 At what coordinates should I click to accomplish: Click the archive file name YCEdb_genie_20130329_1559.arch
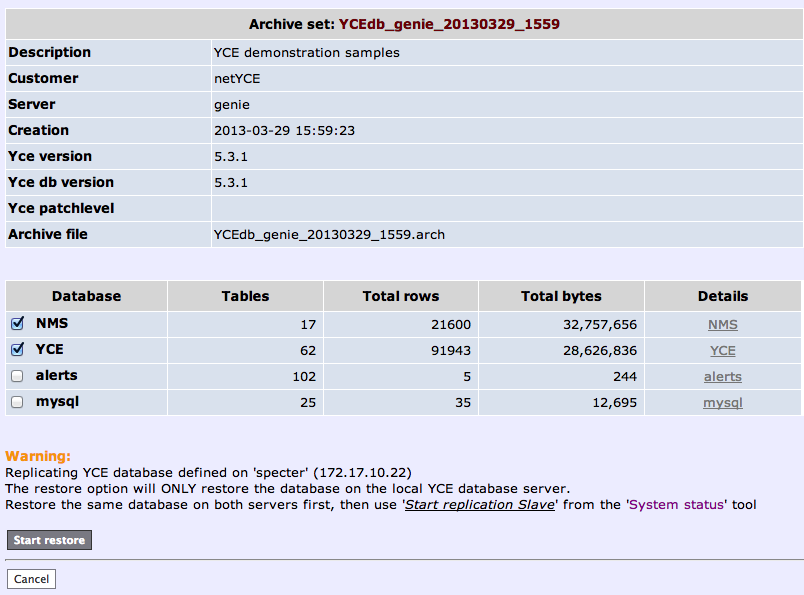(329, 235)
